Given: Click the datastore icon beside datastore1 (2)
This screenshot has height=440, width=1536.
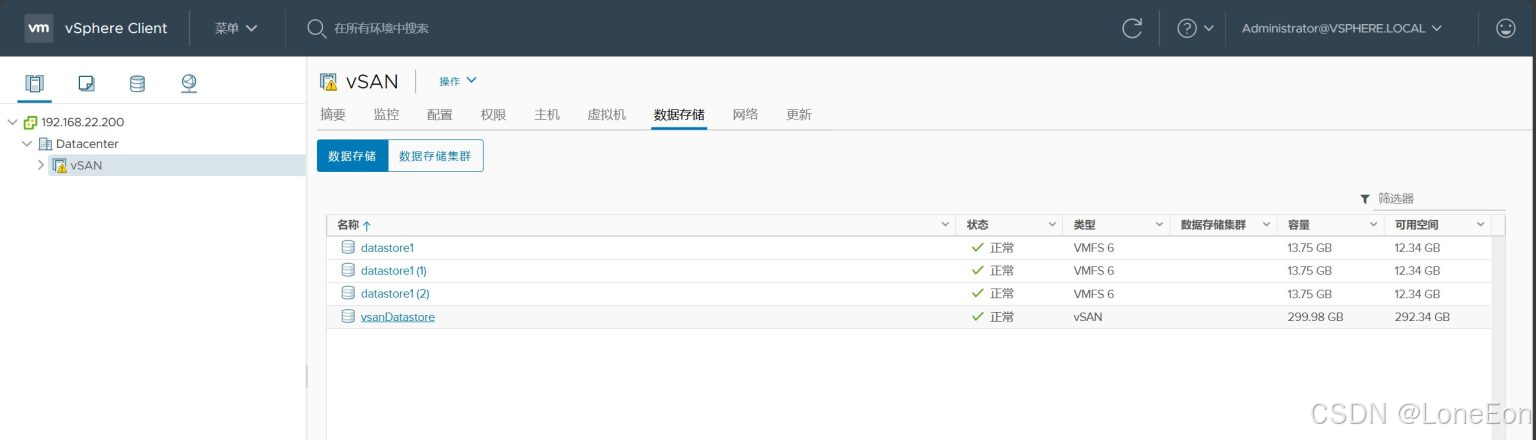Looking at the screenshot, I should 348,293.
